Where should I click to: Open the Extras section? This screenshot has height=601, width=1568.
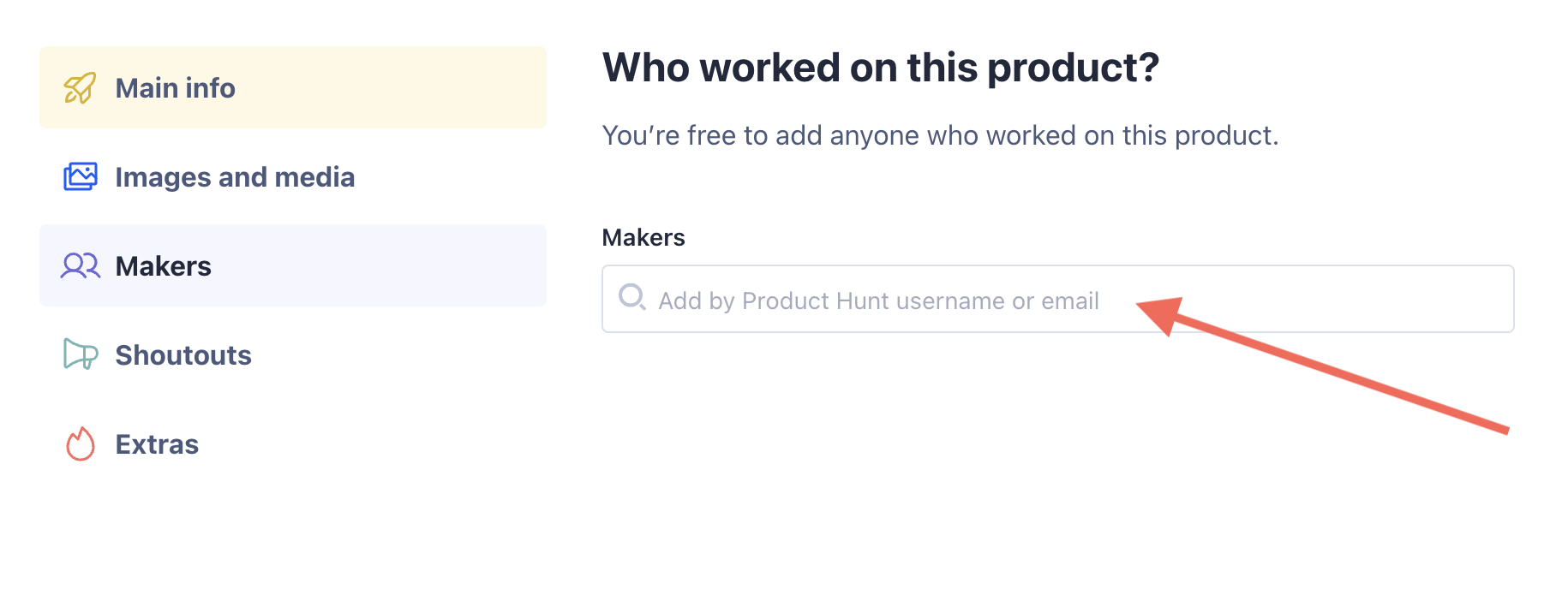tap(156, 444)
